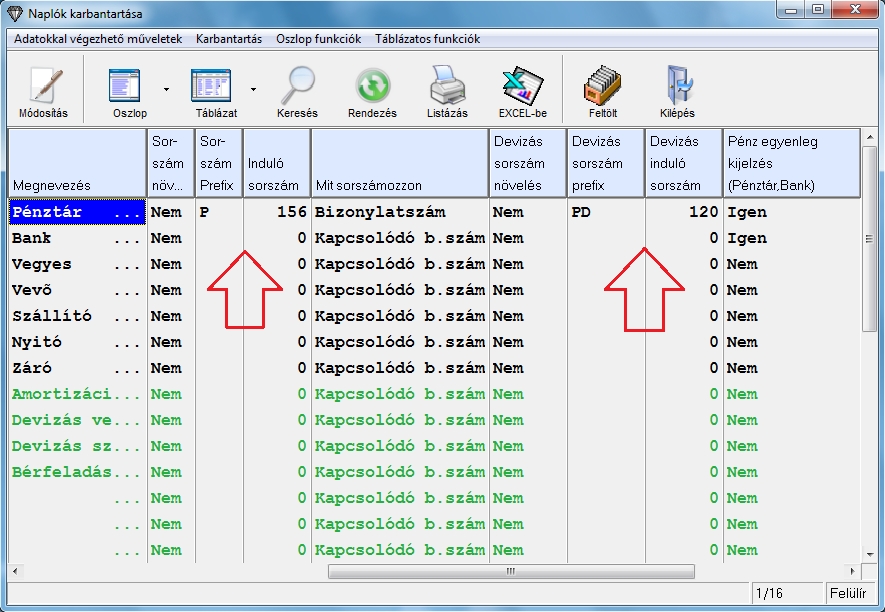
Task: Open the Oszlop funkciók menu
Action: click(x=318, y=39)
